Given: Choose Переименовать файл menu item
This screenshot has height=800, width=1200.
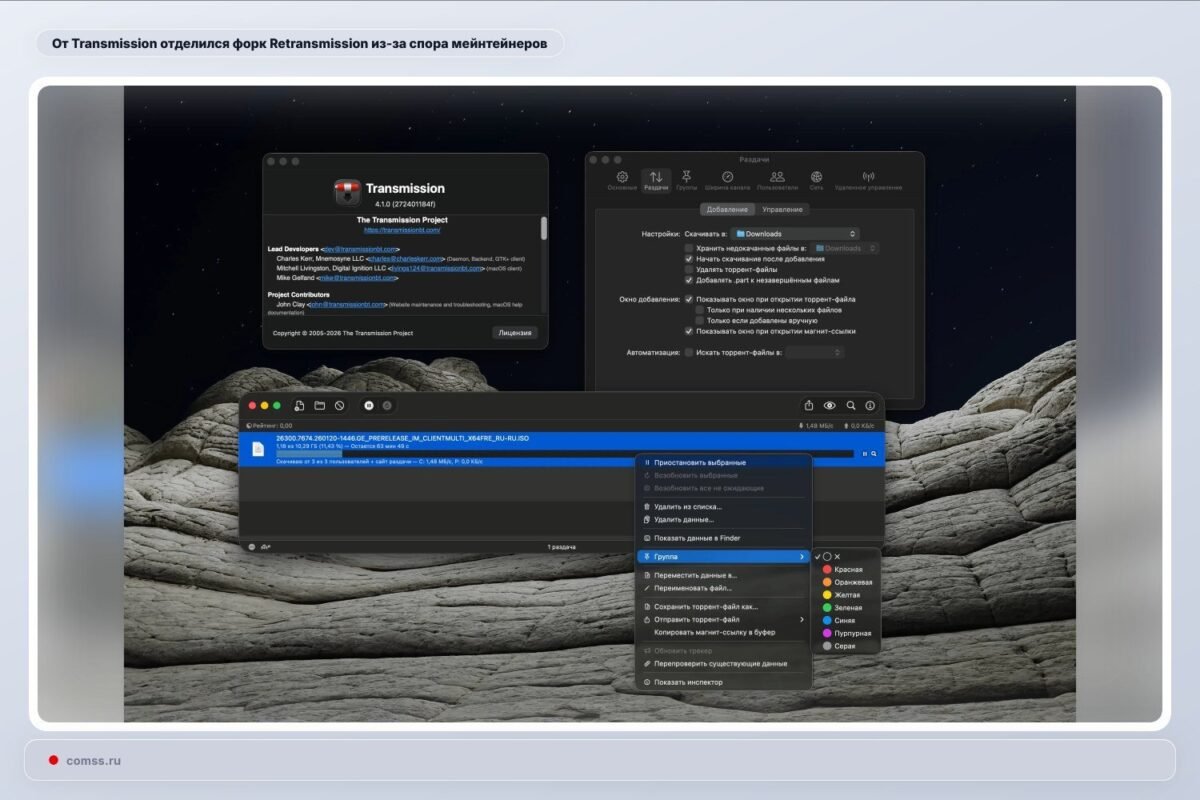Looking at the screenshot, I should point(723,588).
